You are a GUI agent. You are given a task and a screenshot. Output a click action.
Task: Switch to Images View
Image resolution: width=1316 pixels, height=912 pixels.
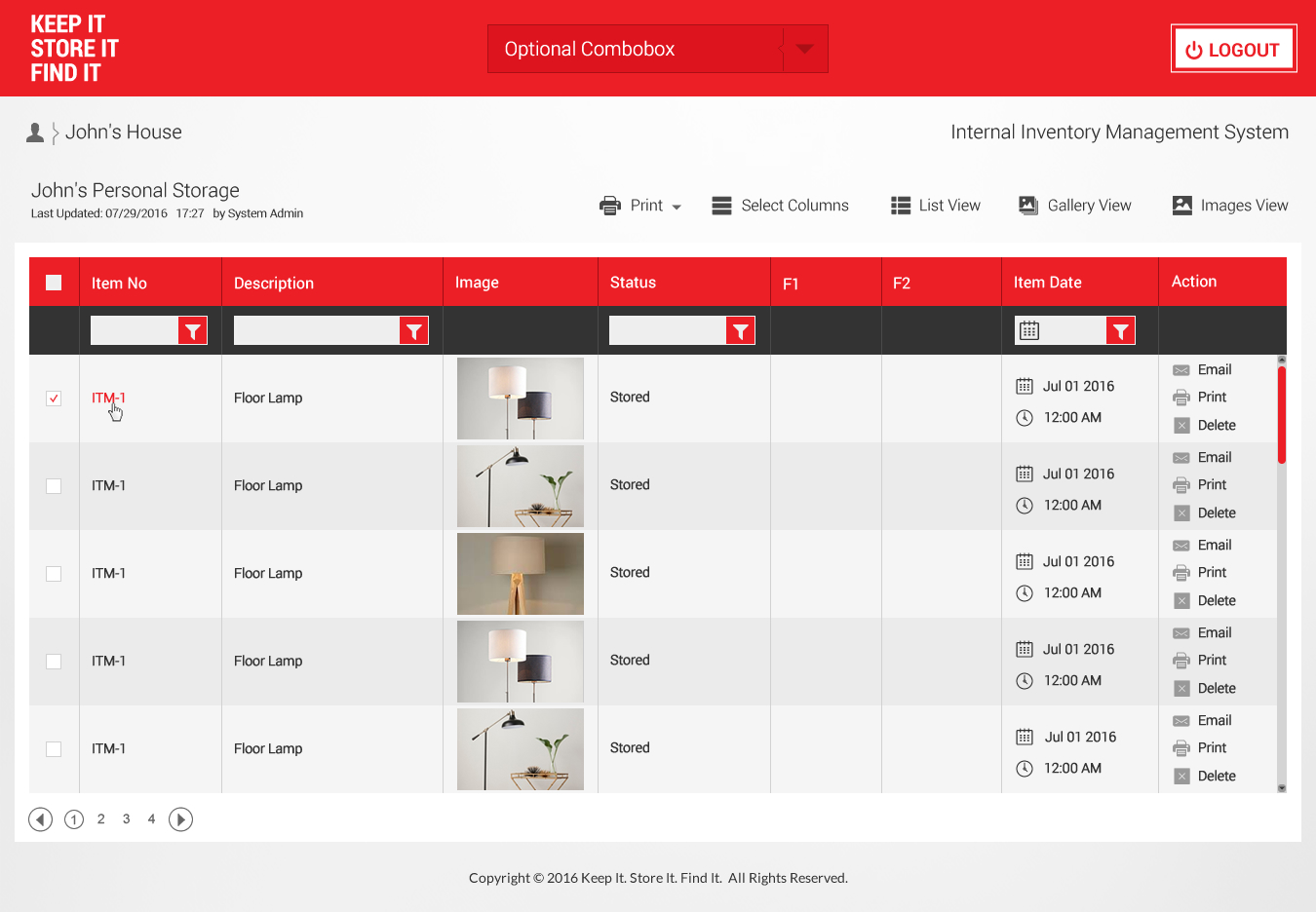1229,206
